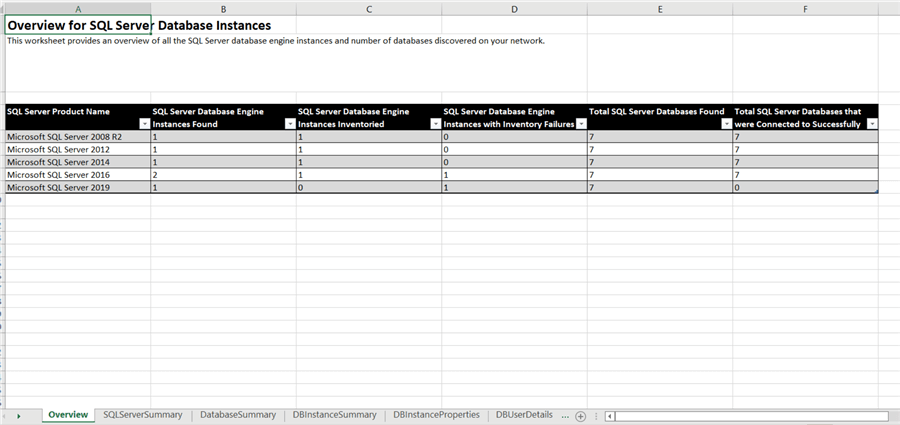Select Instances Inventoried value for SQL Server 2012

coord(369,149)
